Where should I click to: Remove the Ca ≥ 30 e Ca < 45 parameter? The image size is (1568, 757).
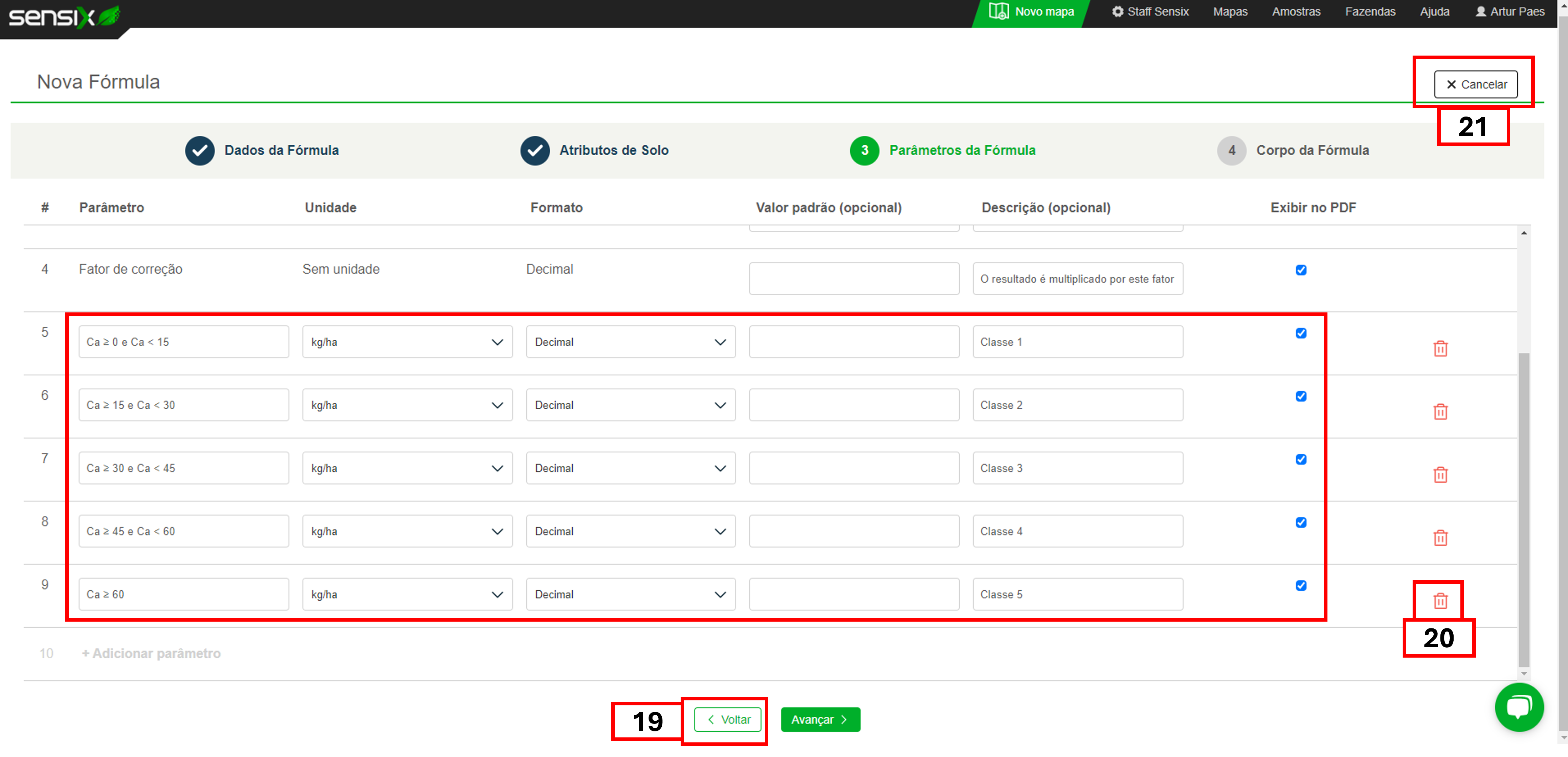coord(1440,475)
